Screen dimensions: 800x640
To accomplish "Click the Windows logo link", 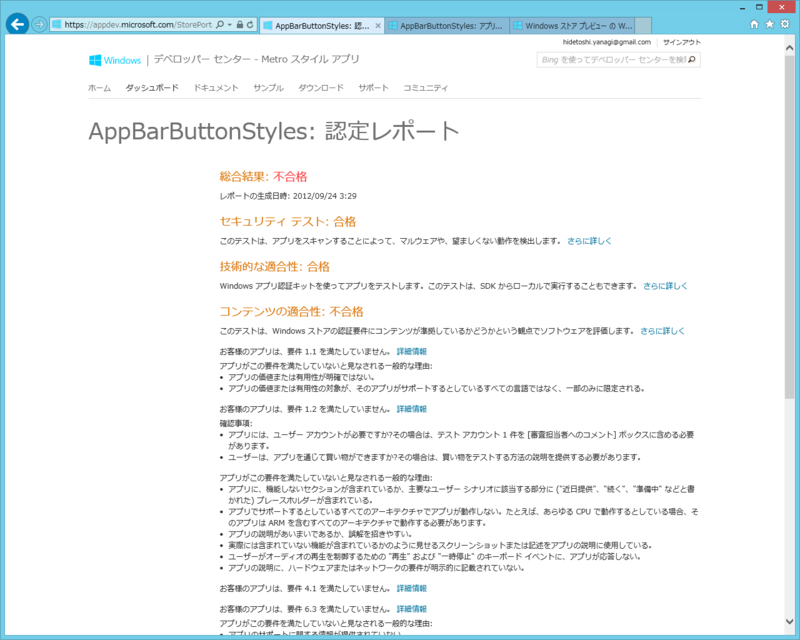I will pyautogui.click(x=115, y=60).
